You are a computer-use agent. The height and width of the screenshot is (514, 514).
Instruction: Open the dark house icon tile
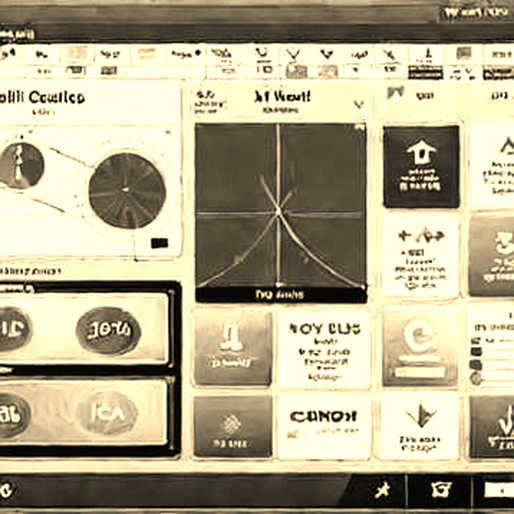421,166
